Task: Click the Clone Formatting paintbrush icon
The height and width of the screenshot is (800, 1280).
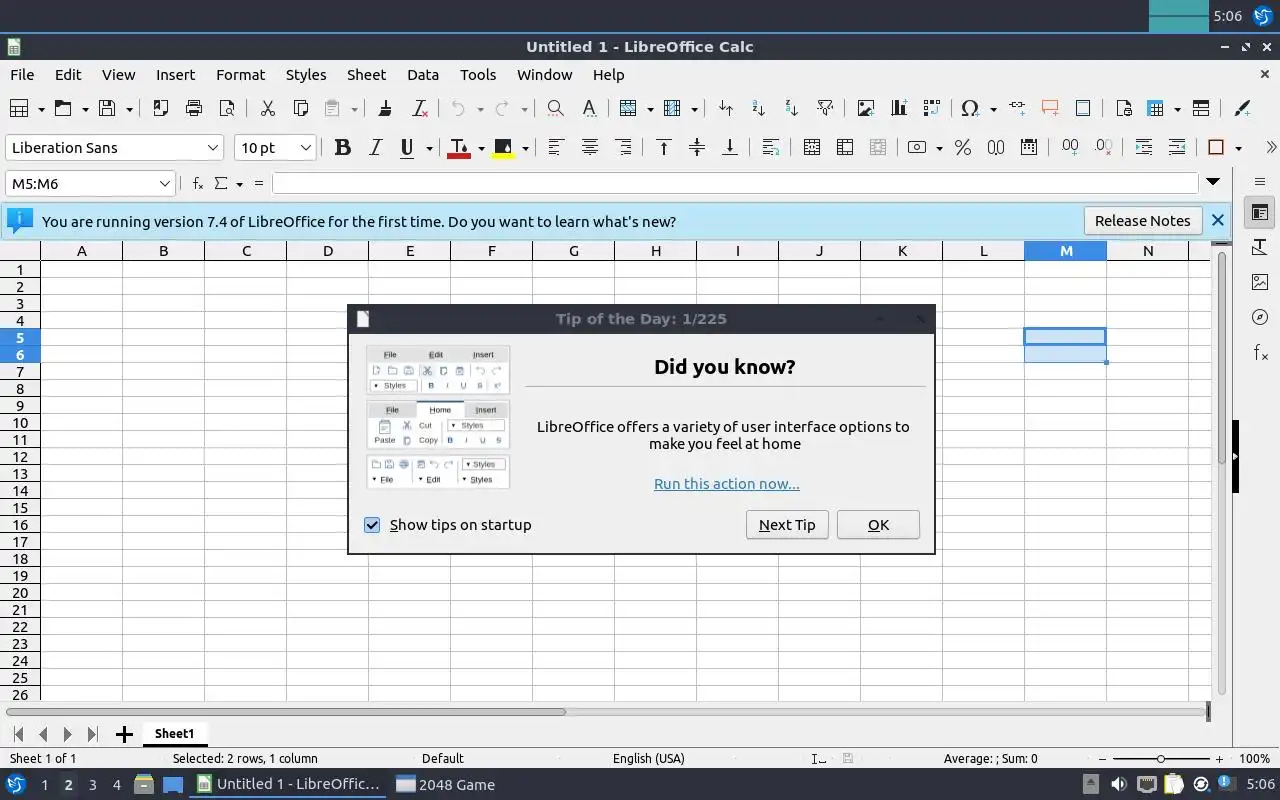Action: (385, 108)
